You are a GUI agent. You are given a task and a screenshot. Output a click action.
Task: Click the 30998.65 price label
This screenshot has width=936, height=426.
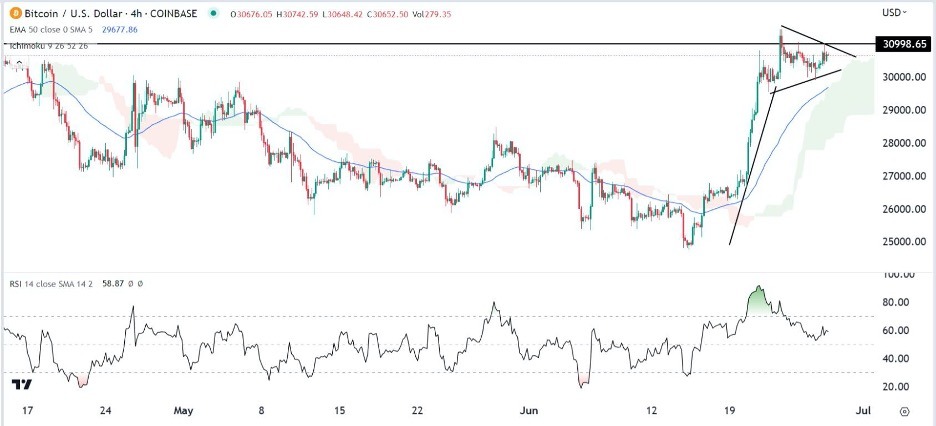click(902, 44)
